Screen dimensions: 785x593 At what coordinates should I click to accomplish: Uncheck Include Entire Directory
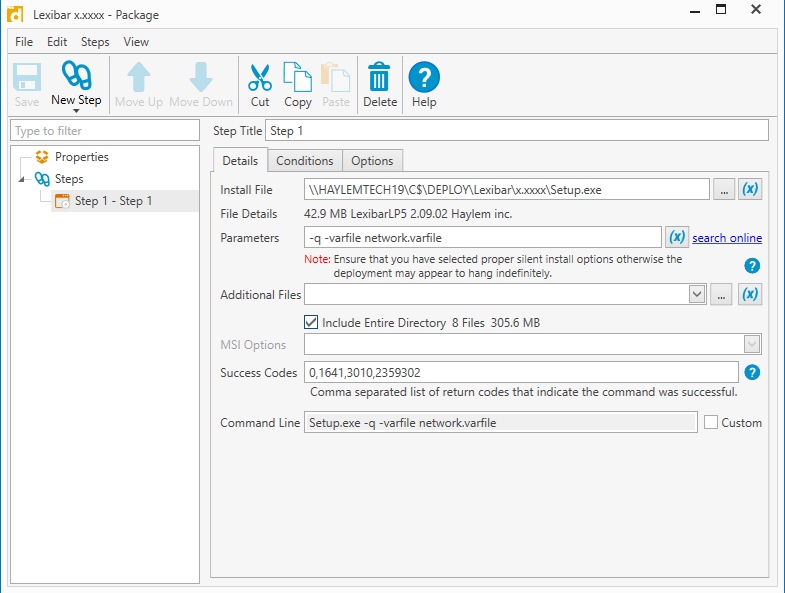311,323
